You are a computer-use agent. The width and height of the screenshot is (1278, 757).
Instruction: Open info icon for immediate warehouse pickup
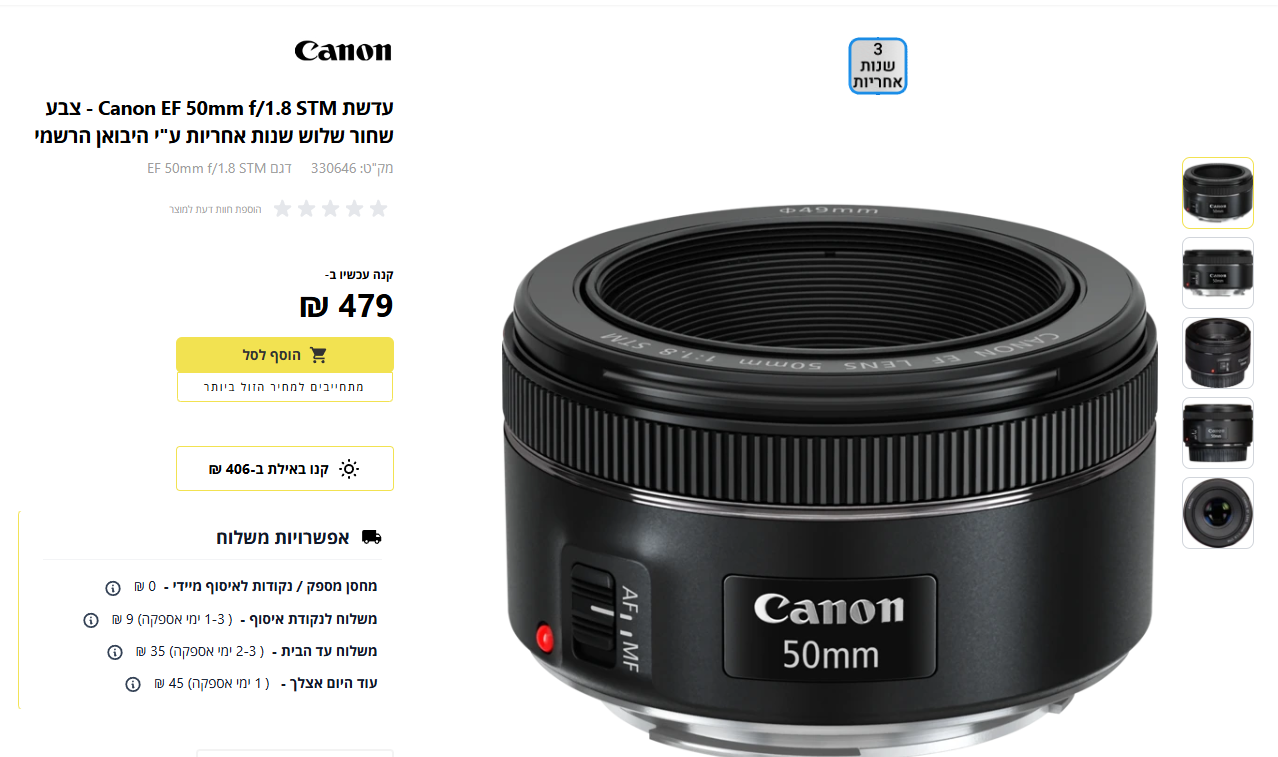(113, 587)
